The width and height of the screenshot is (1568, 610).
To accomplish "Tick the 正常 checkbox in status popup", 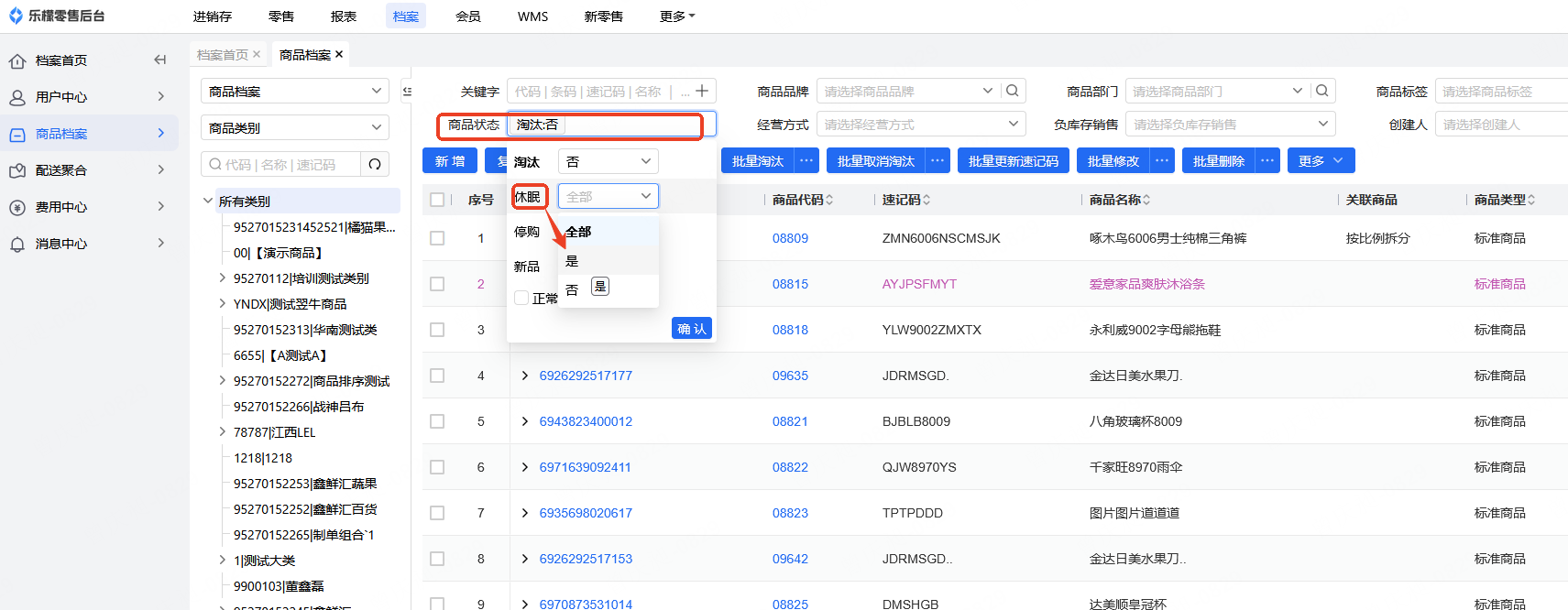I will pos(521,298).
